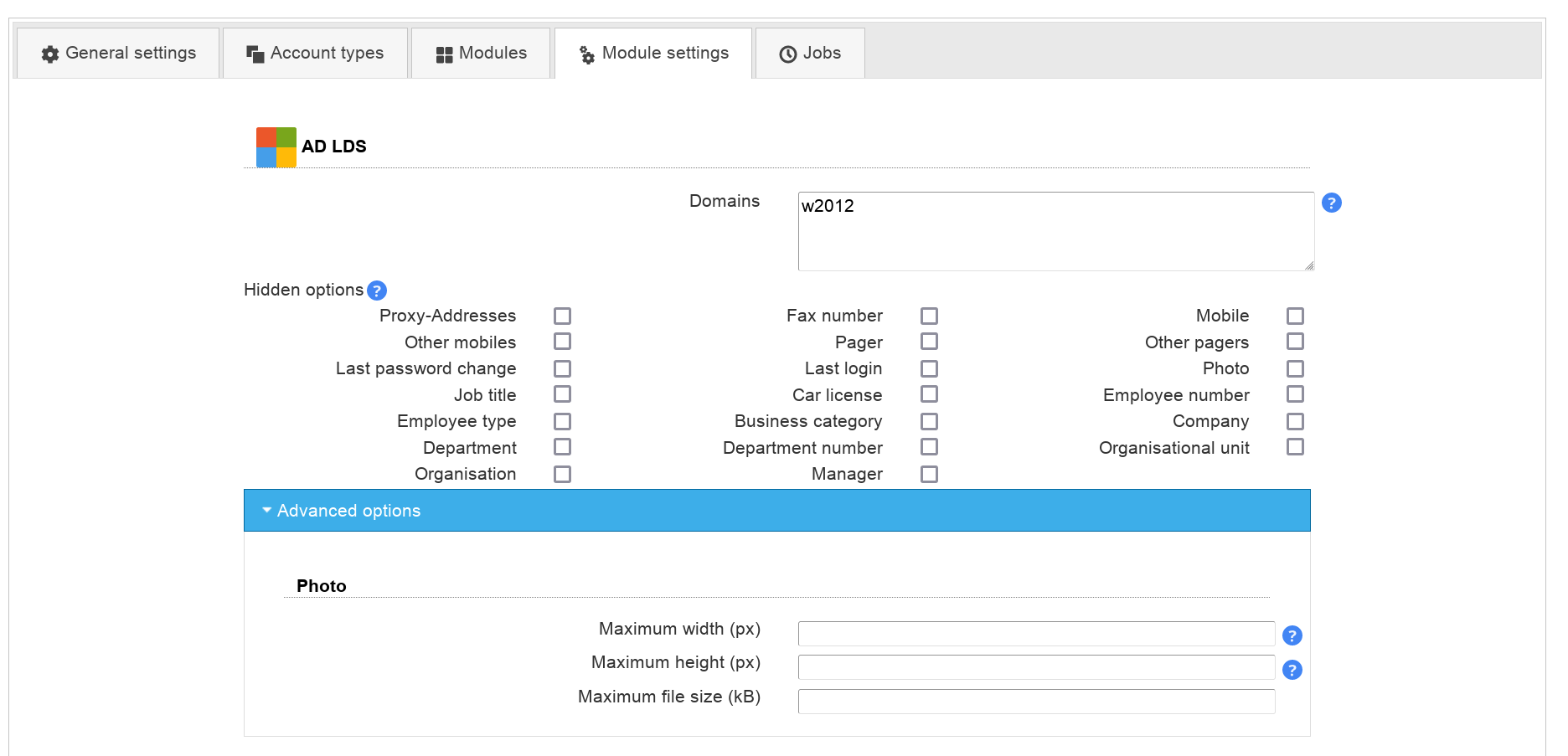Viewport: 1568px width, 756px height.
Task: Click the help icon next to Domains
Action: (x=1331, y=203)
